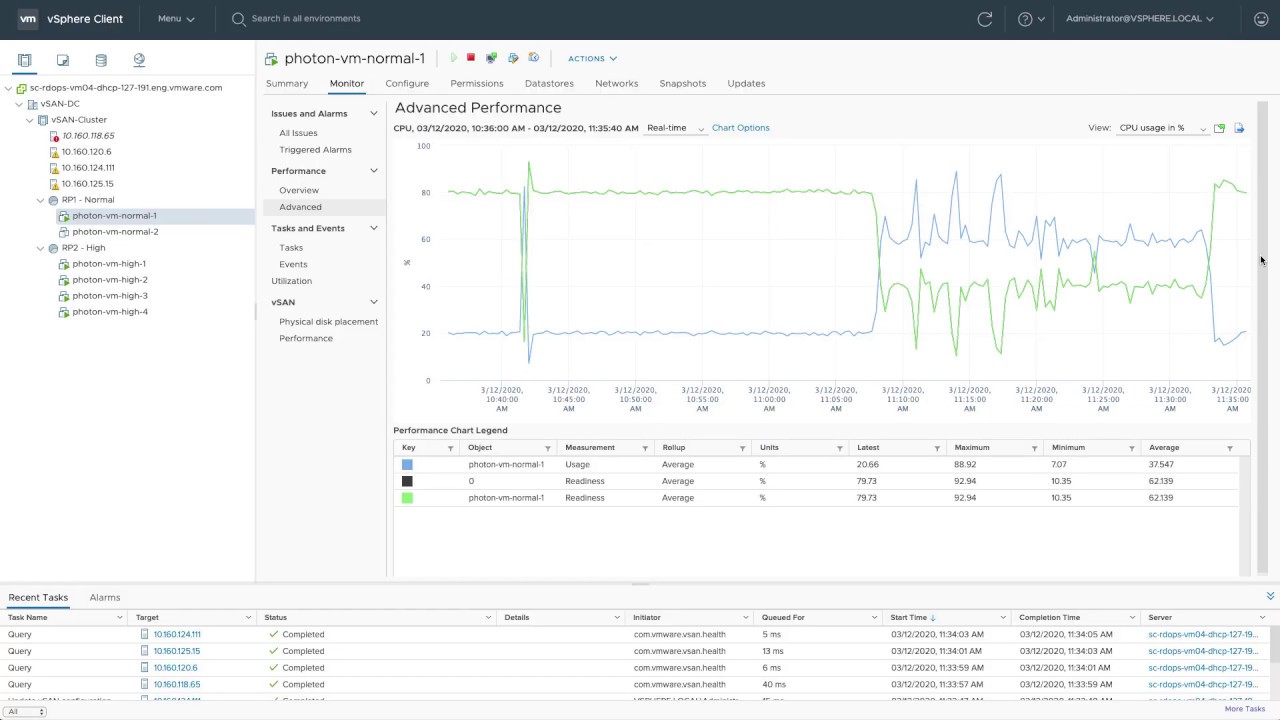Click the Chart Options link
The height and width of the screenshot is (720, 1280).
tap(740, 128)
